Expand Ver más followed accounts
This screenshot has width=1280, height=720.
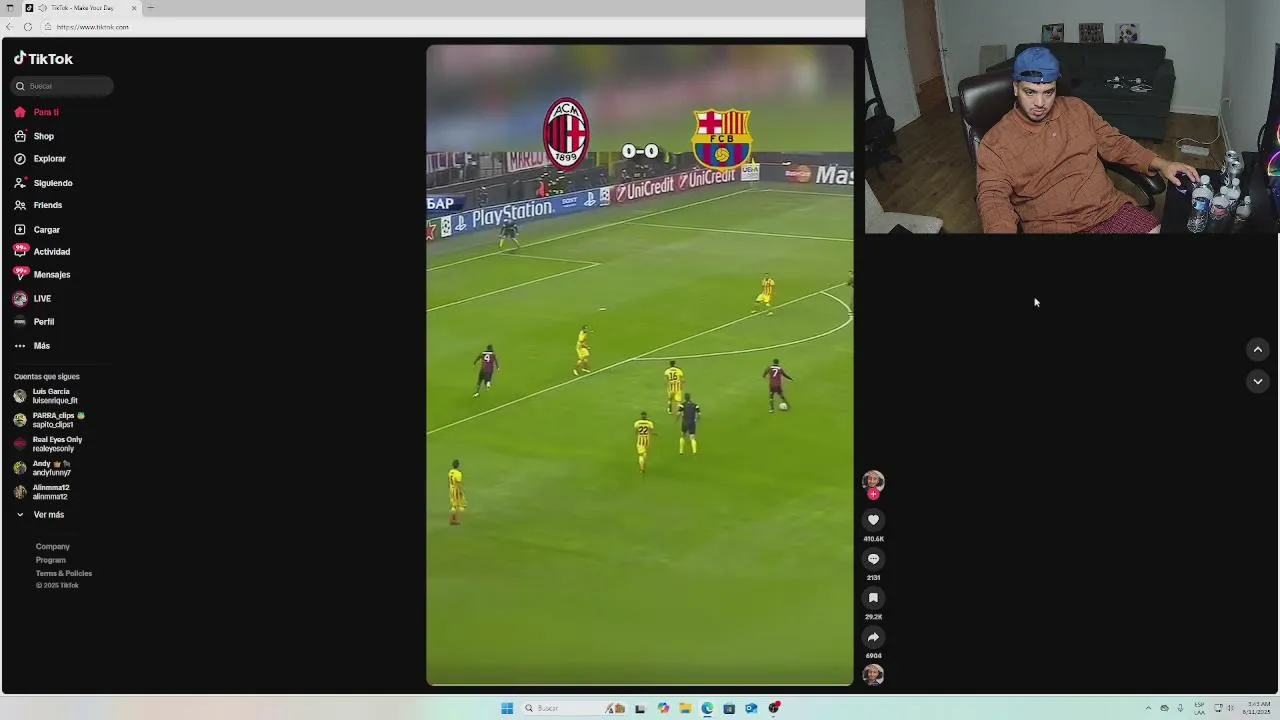[x=40, y=515]
